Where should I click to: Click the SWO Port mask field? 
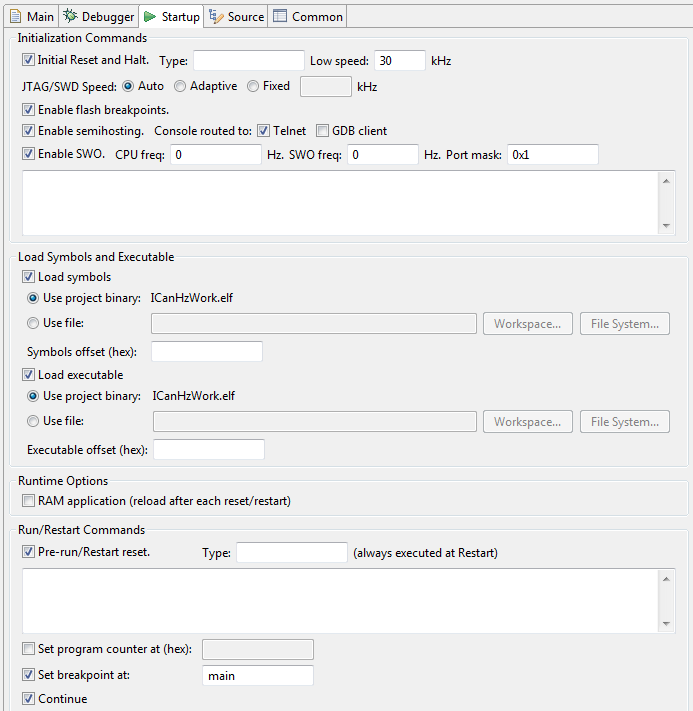(552, 155)
